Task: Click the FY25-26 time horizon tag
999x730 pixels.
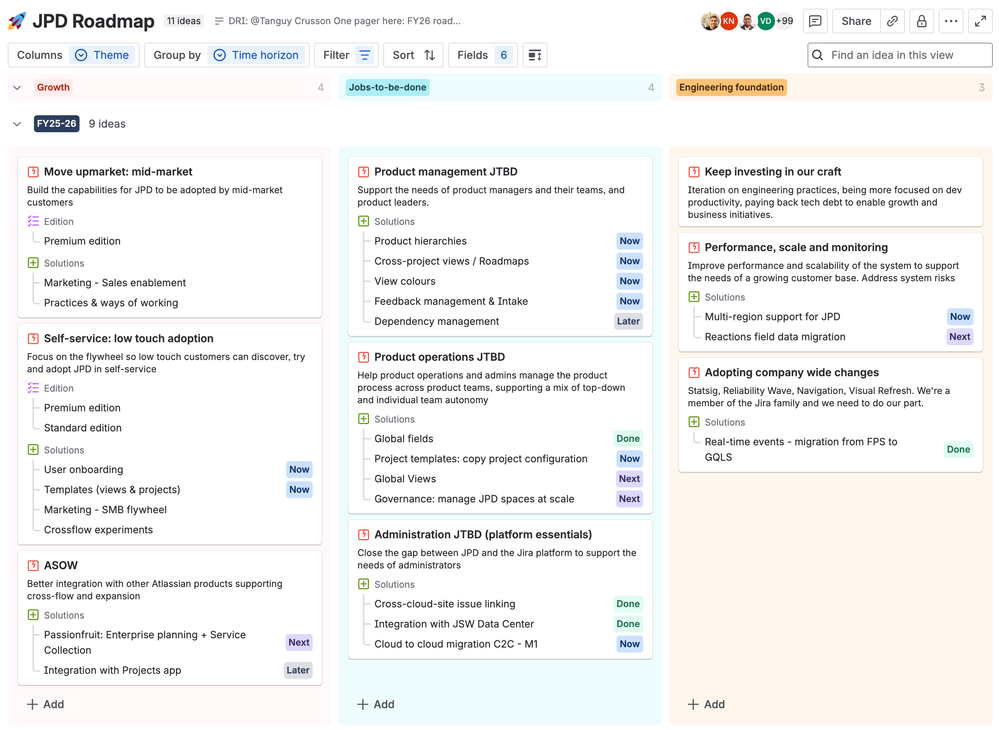Action: [x=57, y=124]
